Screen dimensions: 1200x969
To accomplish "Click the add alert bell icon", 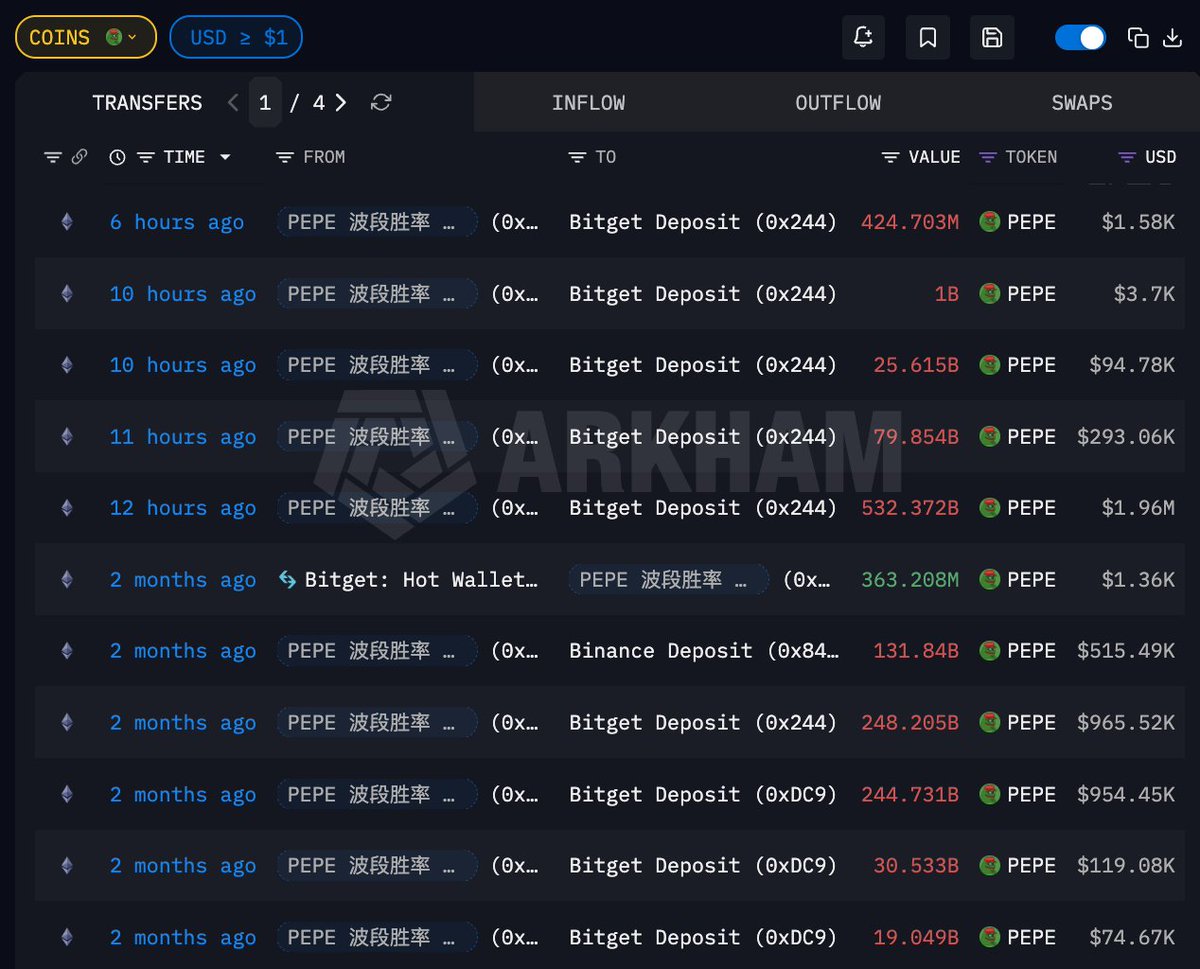I will coord(862,38).
